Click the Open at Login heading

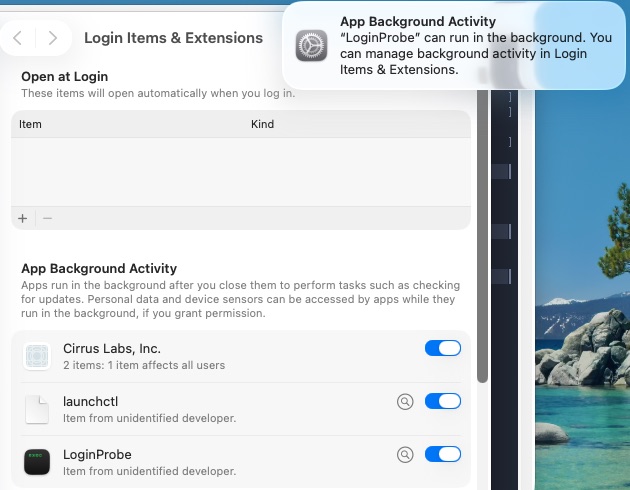point(65,77)
